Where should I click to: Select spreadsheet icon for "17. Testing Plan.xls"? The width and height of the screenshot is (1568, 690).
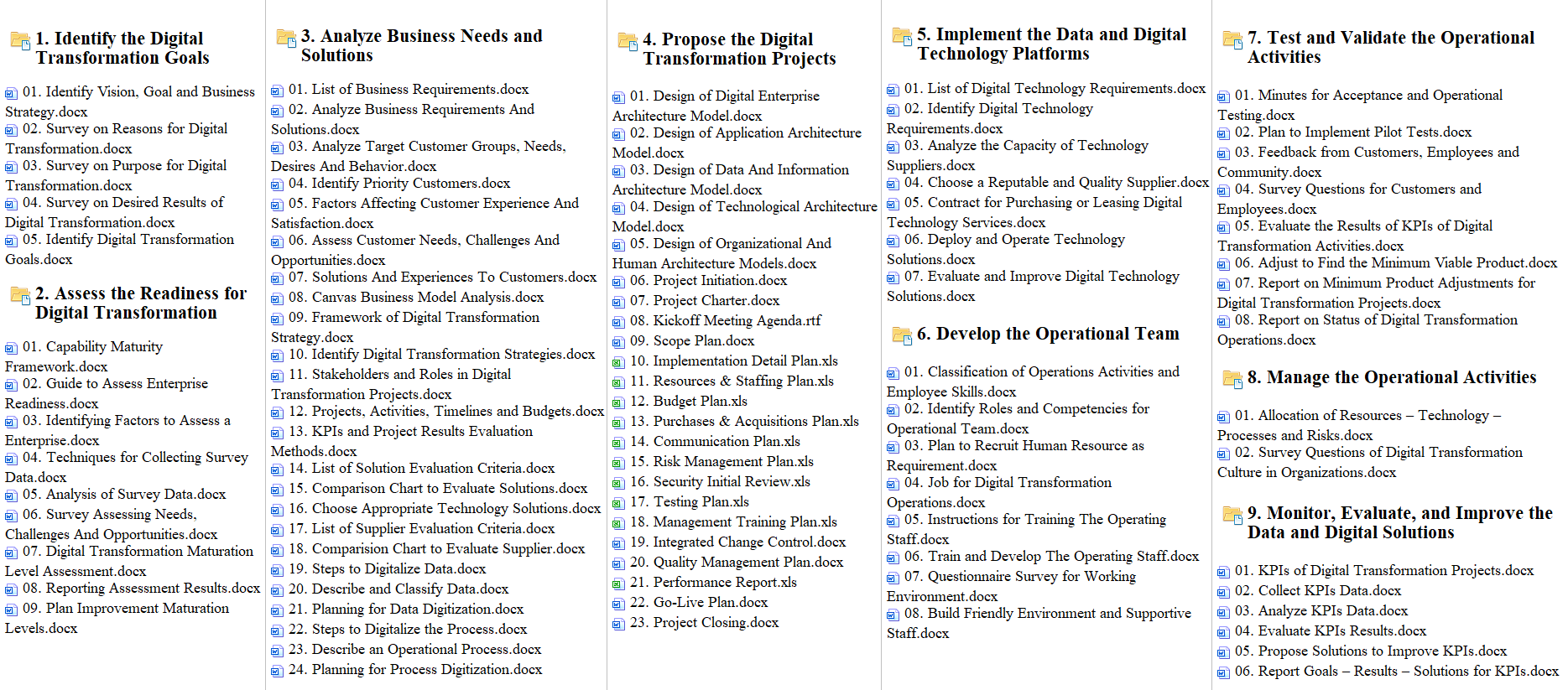(x=618, y=503)
